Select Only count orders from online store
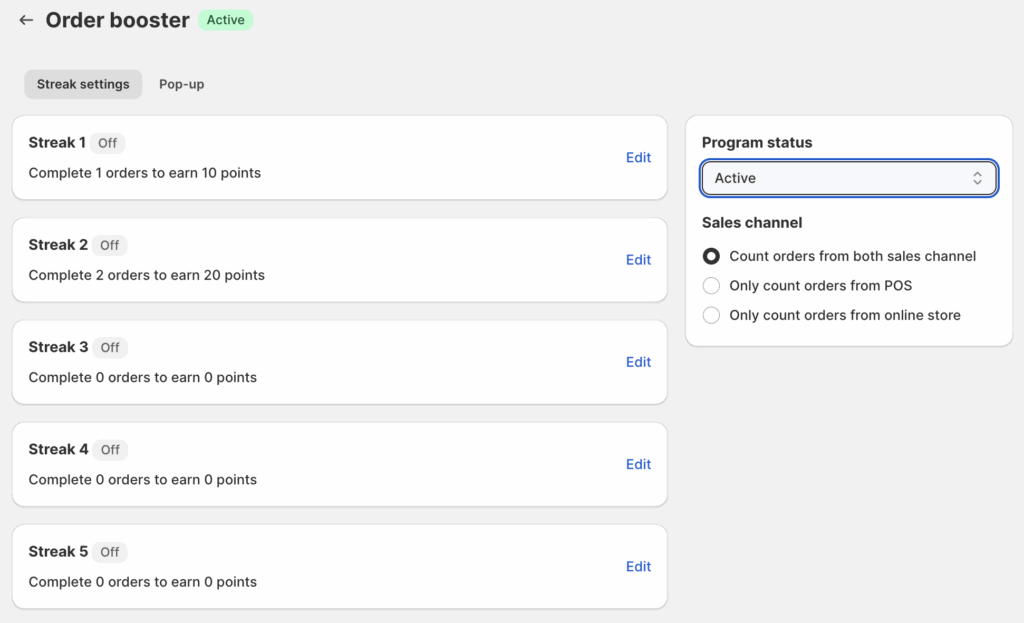This screenshot has width=1024, height=623. (711, 315)
